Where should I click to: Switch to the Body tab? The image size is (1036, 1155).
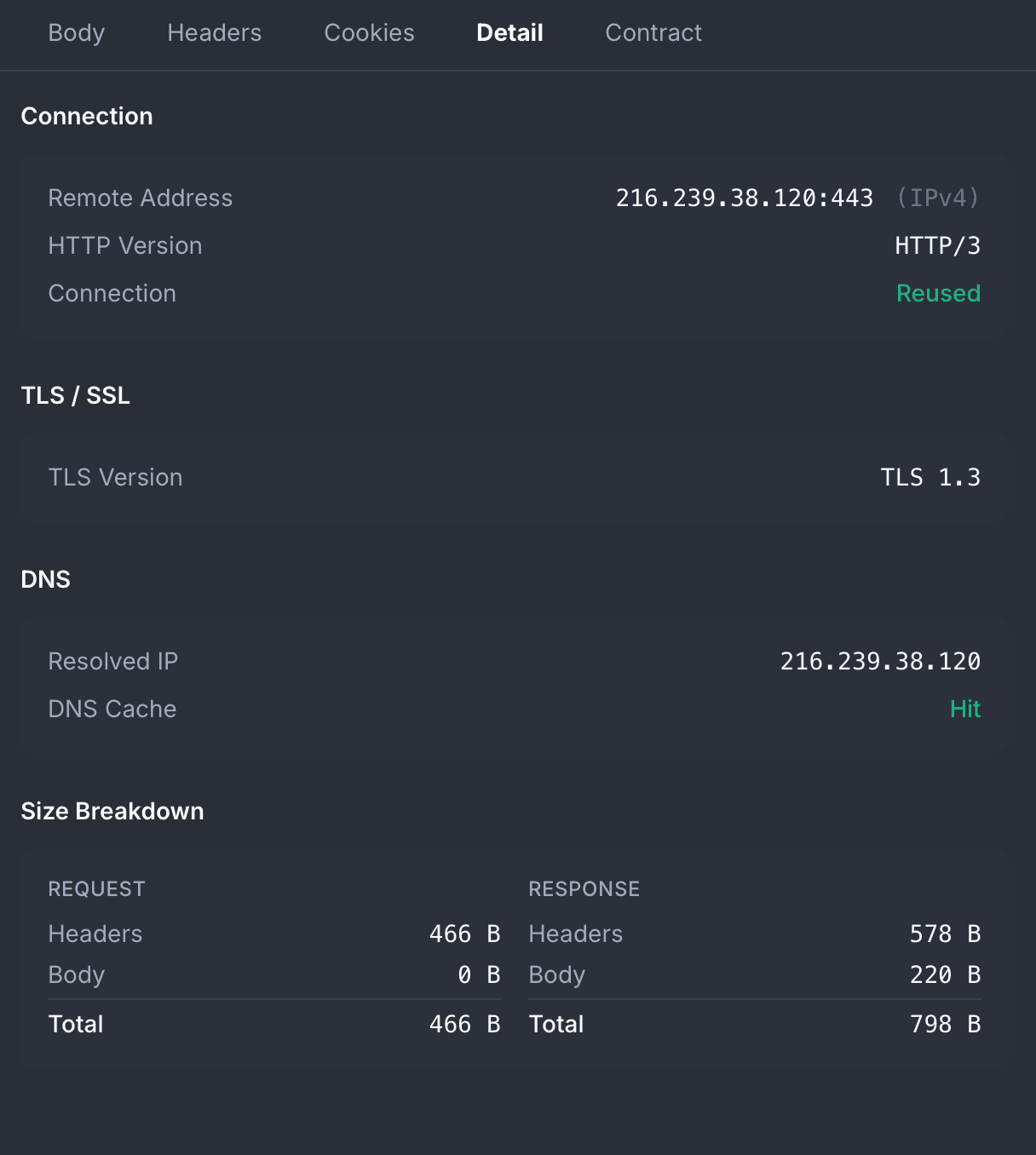(76, 32)
